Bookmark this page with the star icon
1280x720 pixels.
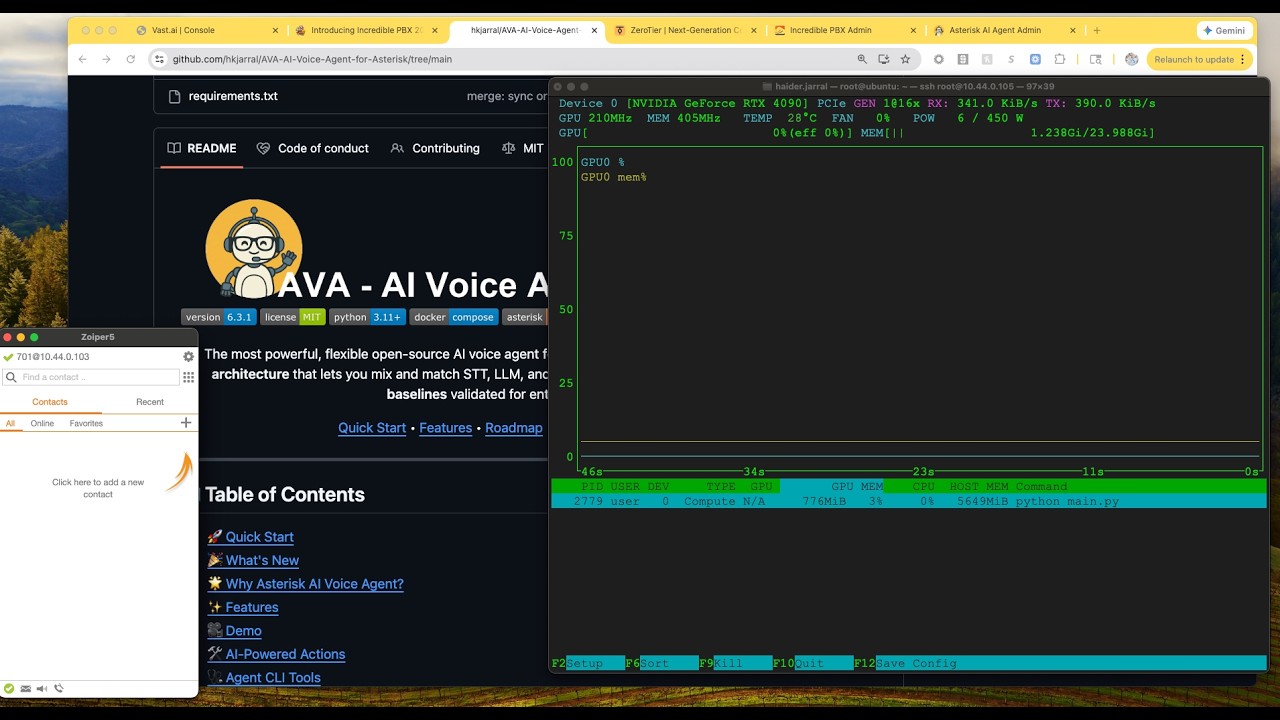tap(905, 59)
